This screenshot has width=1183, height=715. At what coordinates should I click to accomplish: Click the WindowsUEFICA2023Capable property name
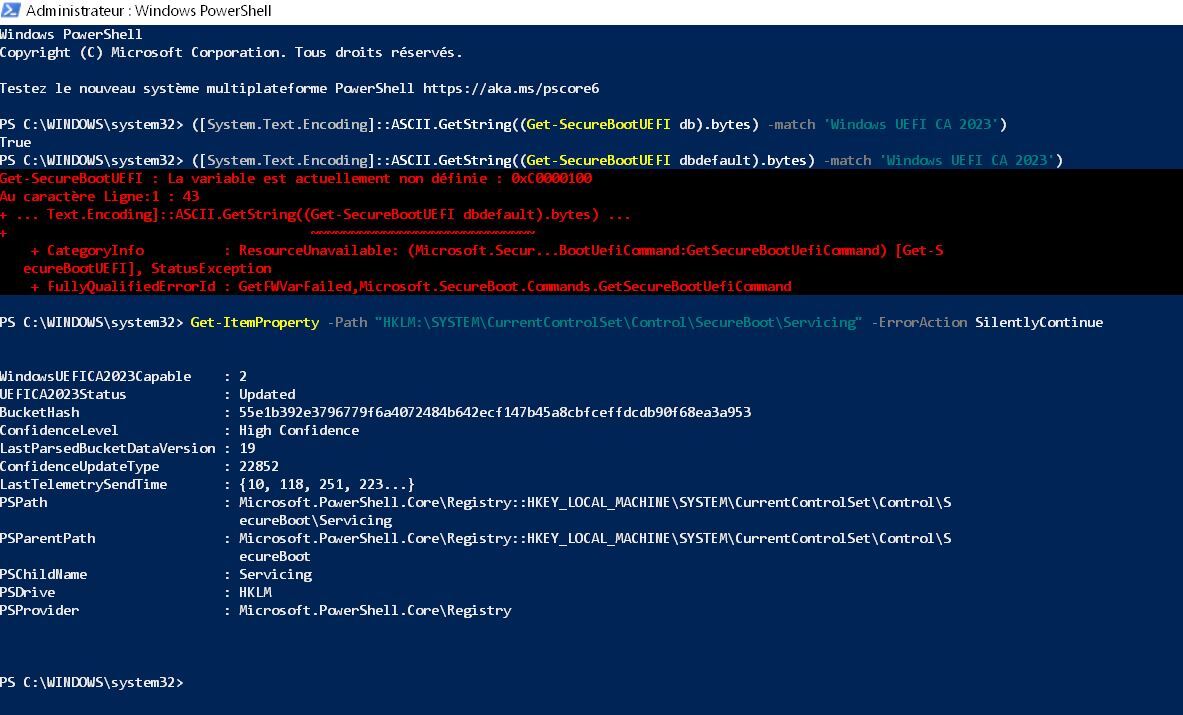[x=96, y=376]
